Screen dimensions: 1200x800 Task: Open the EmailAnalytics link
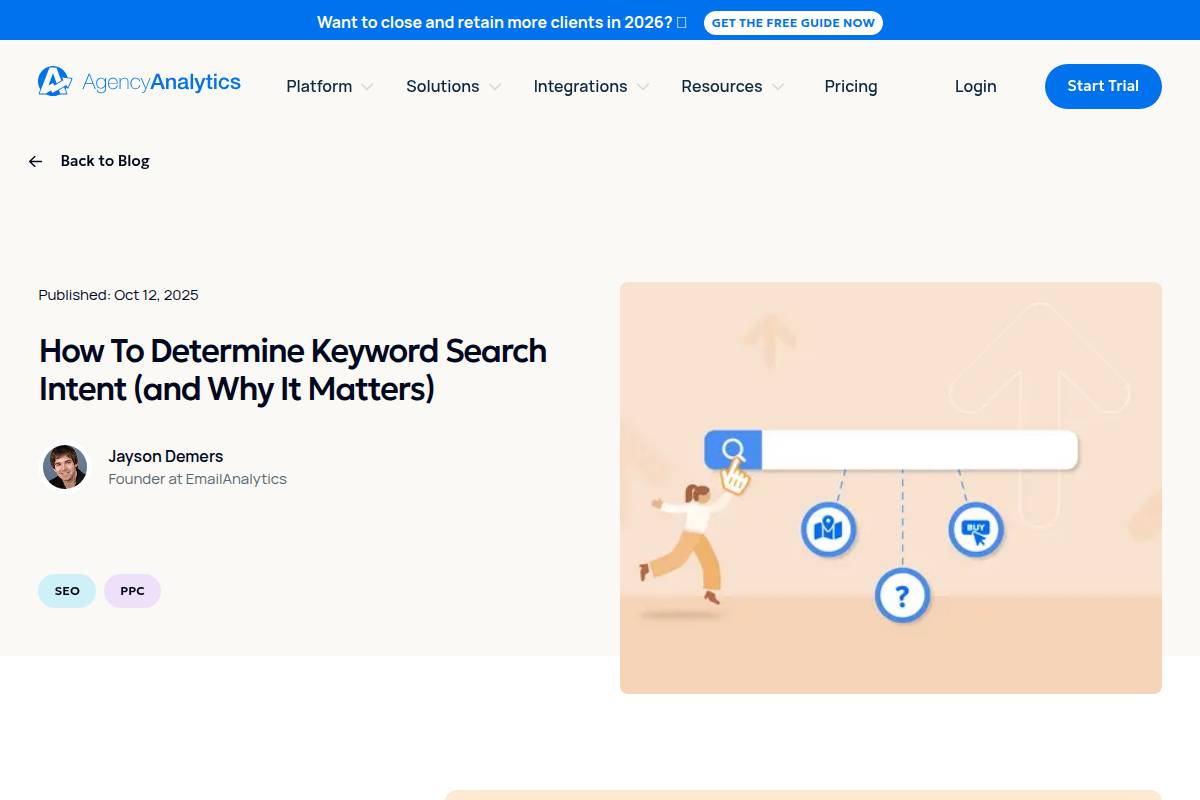236,479
